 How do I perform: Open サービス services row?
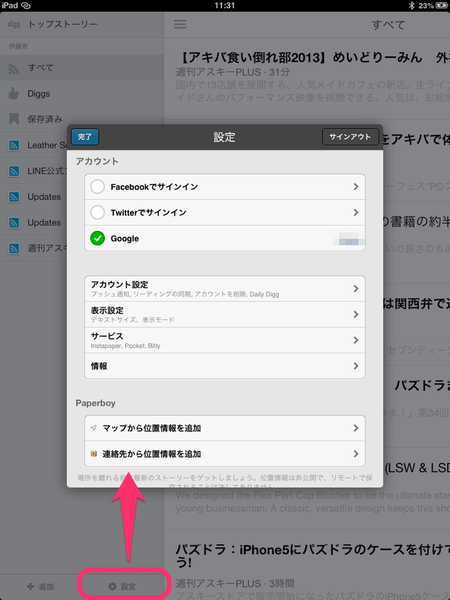point(225,340)
